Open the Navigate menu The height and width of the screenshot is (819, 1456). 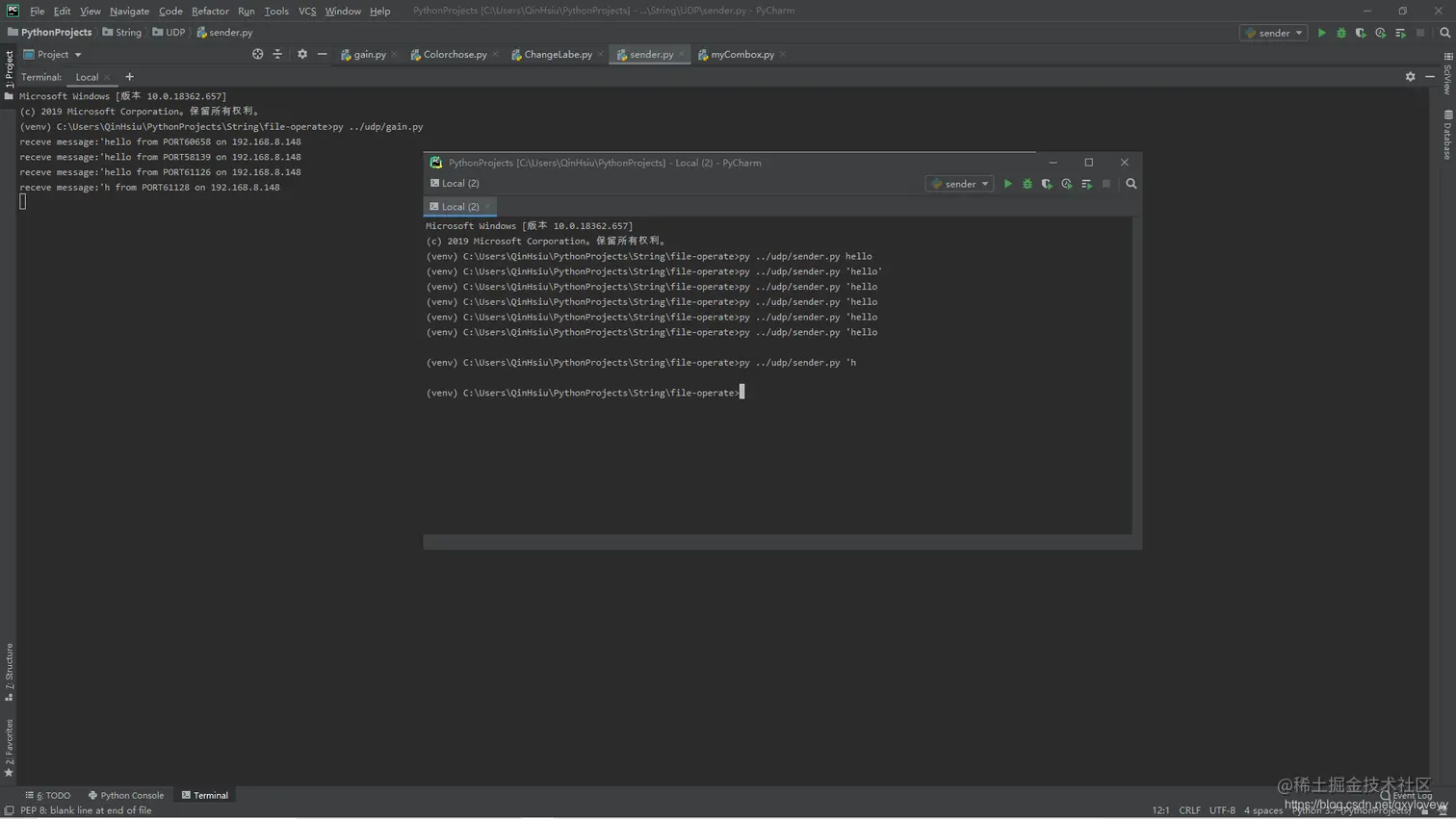[x=129, y=11]
